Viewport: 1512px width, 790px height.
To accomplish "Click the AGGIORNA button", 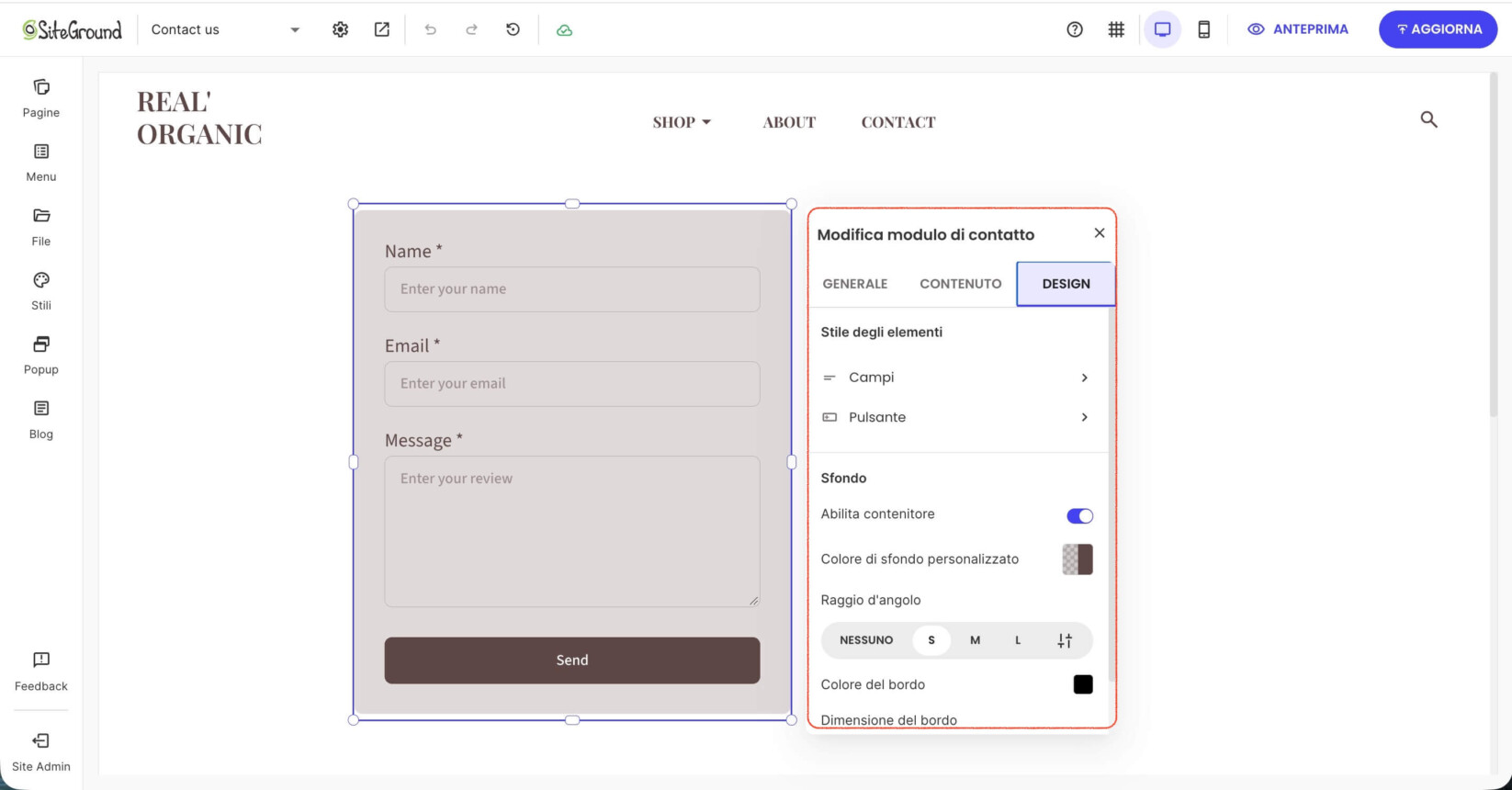I will (x=1439, y=29).
